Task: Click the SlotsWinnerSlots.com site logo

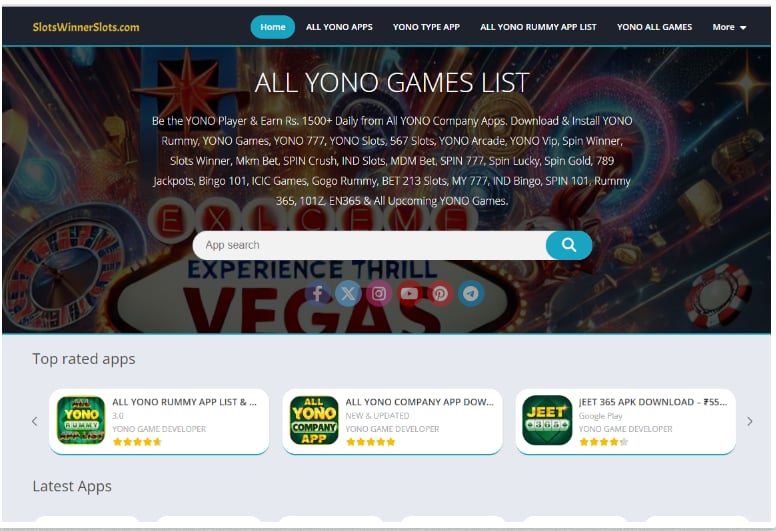Action: (86, 27)
